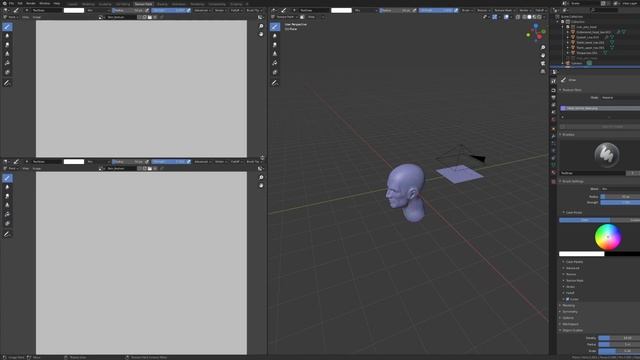Image resolution: width=640 pixels, height=360 pixels.
Task: Click the Render properties tab icon
Action: (x=554, y=90)
